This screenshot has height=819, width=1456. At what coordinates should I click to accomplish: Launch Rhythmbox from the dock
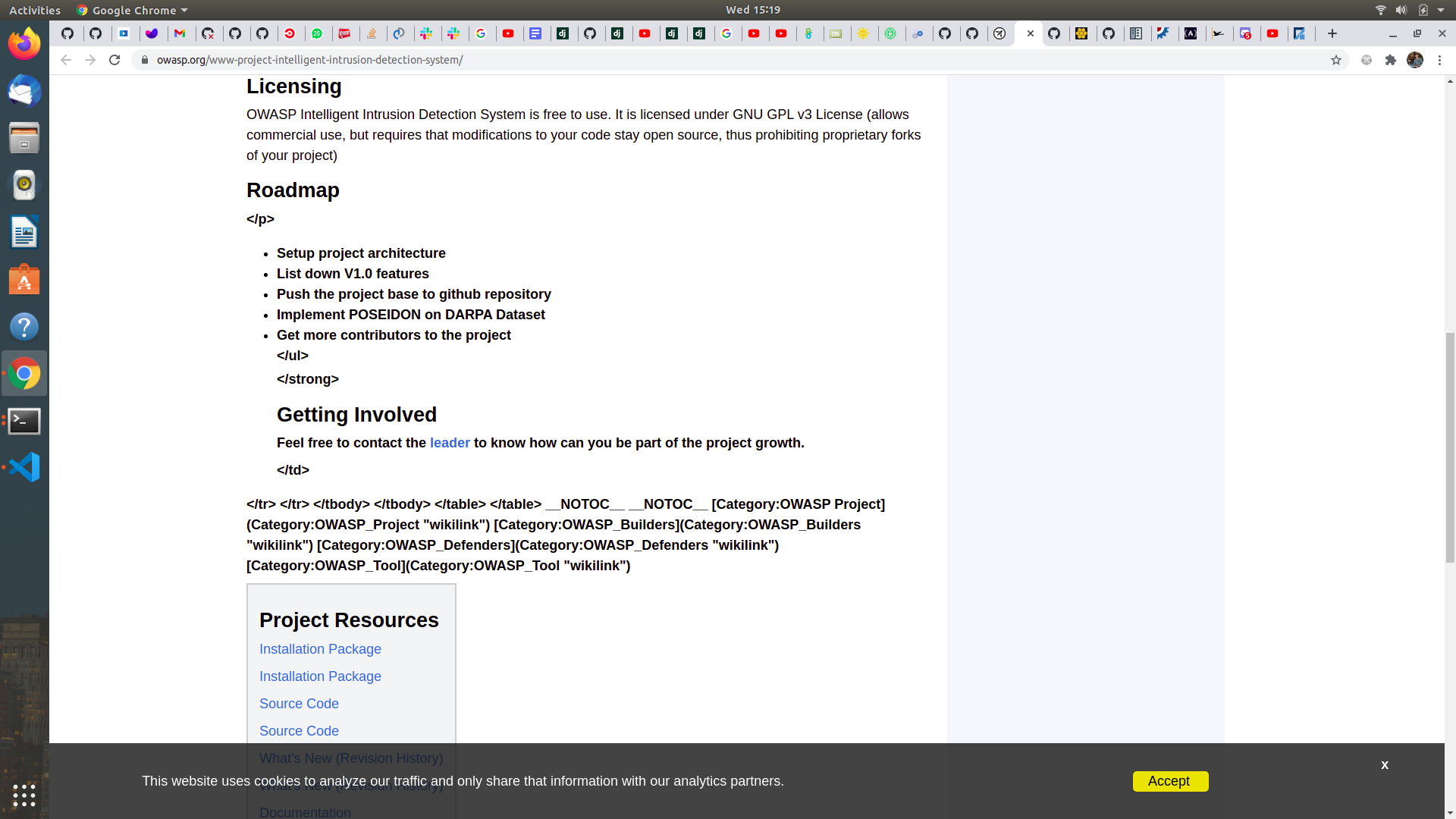click(24, 185)
